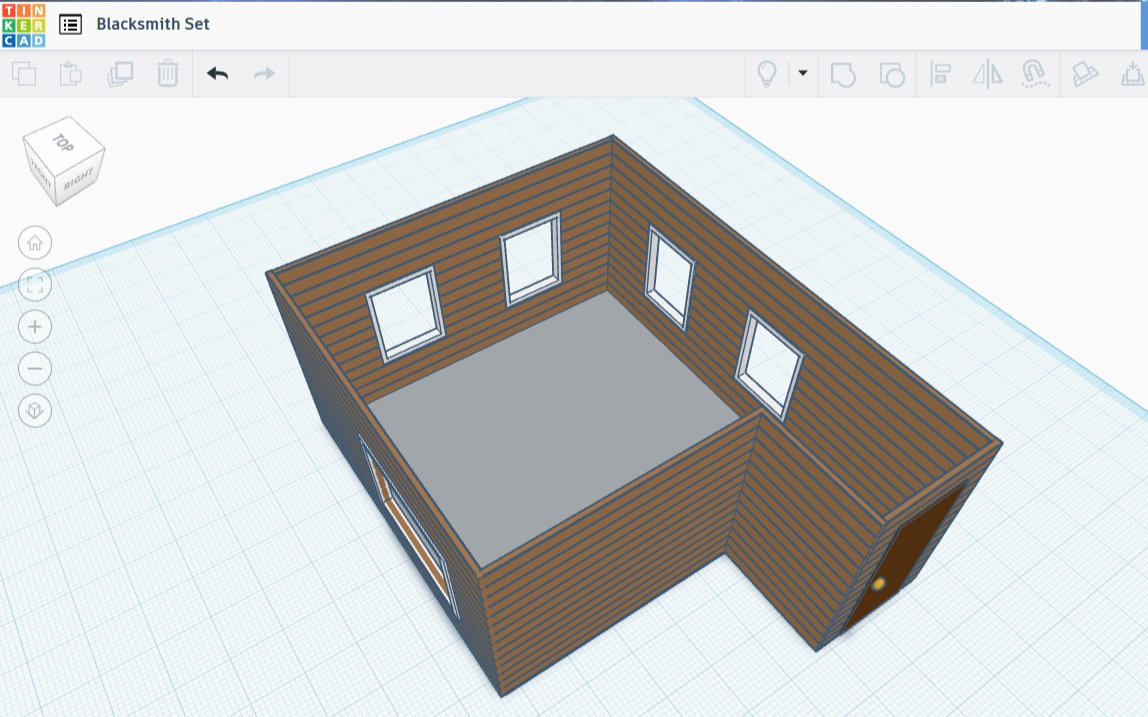Click the Paste tool icon
This screenshot has width=1148, height=717.
71,74
